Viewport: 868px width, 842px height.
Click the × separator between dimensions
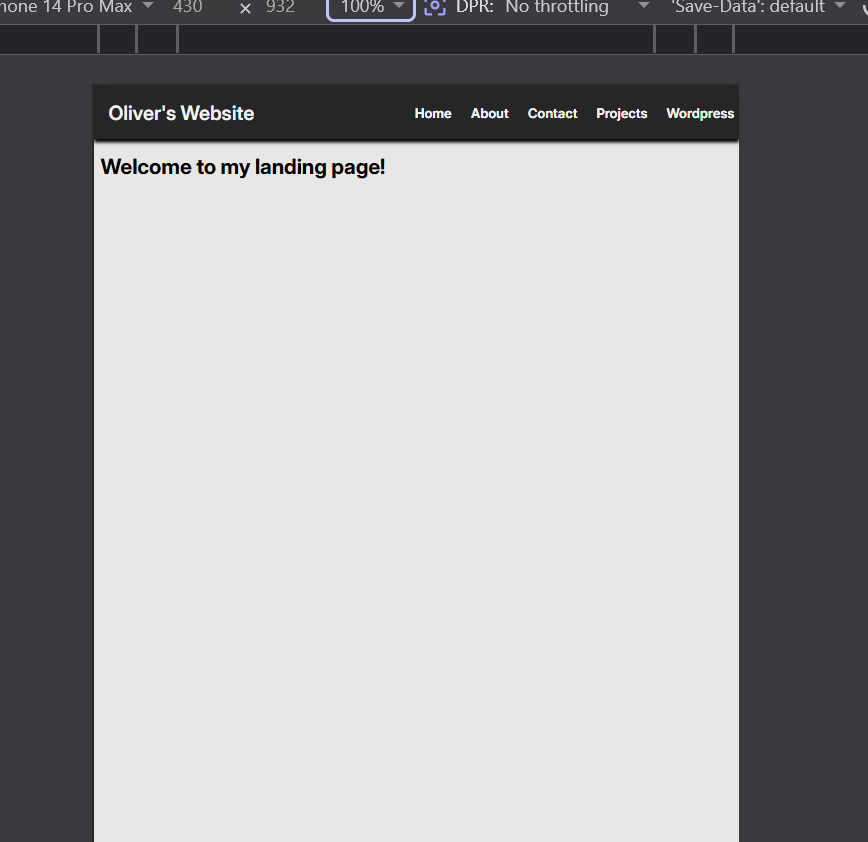click(x=245, y=8)
